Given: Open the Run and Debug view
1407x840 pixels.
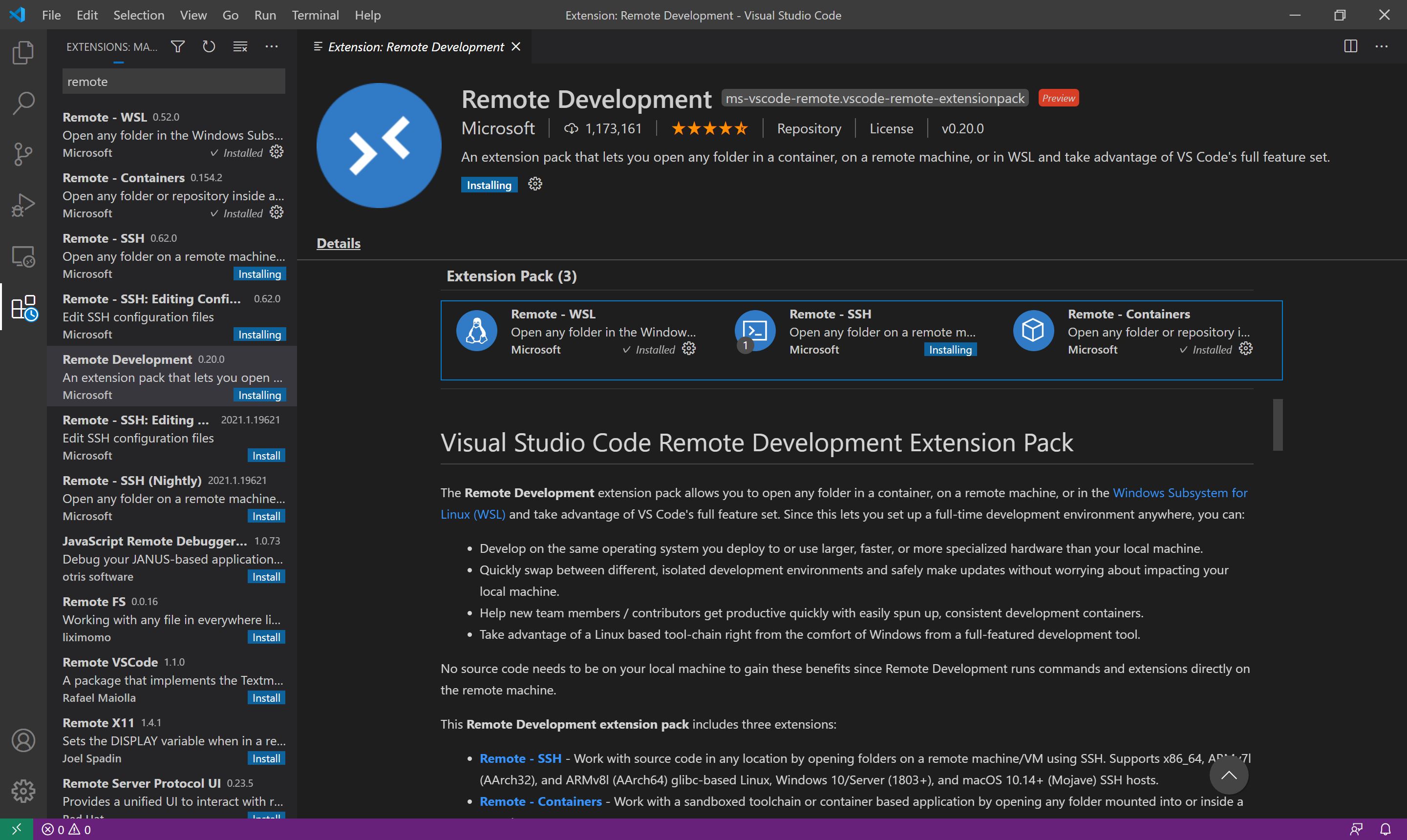Looking at the screenshot, I should click(22, 204).
